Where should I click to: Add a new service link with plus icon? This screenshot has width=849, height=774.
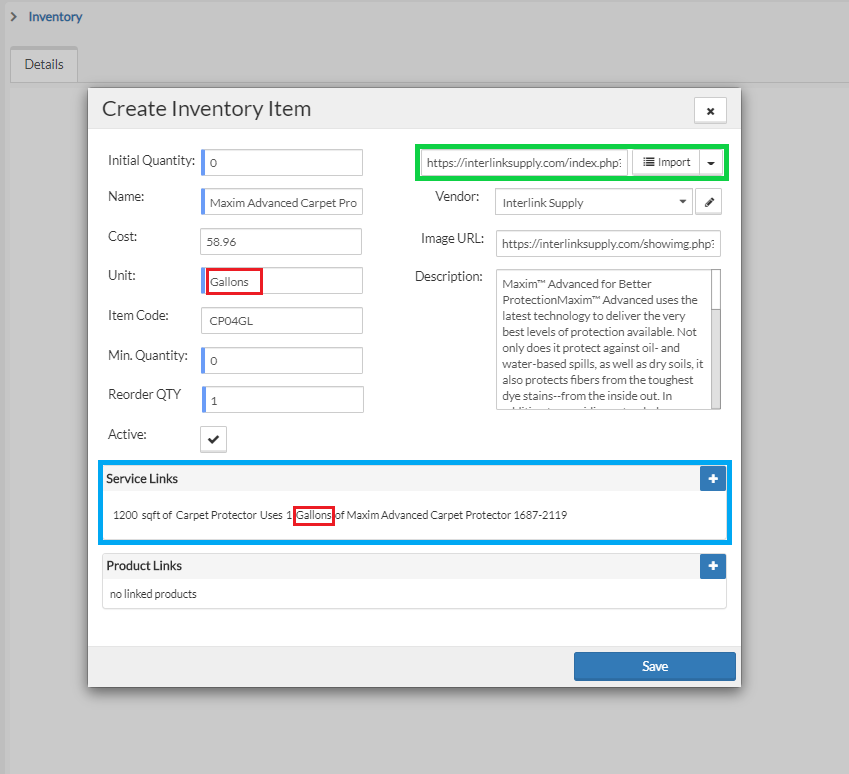pos(712,479)
